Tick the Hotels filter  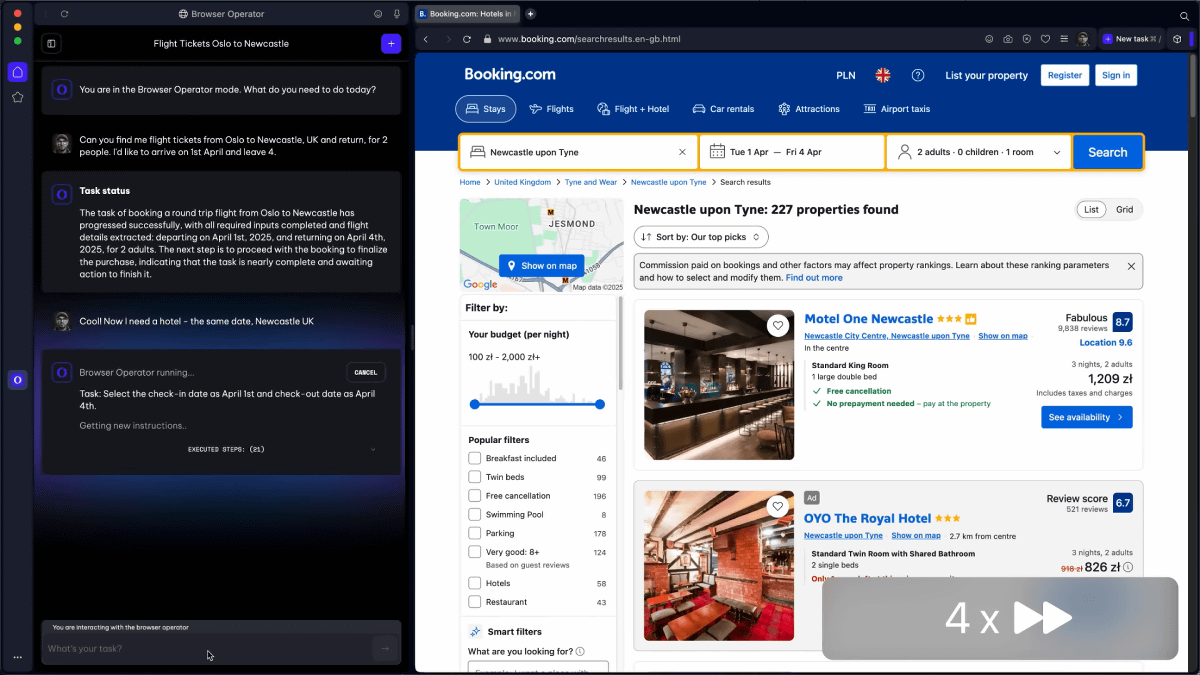click(x=475, y=583)
